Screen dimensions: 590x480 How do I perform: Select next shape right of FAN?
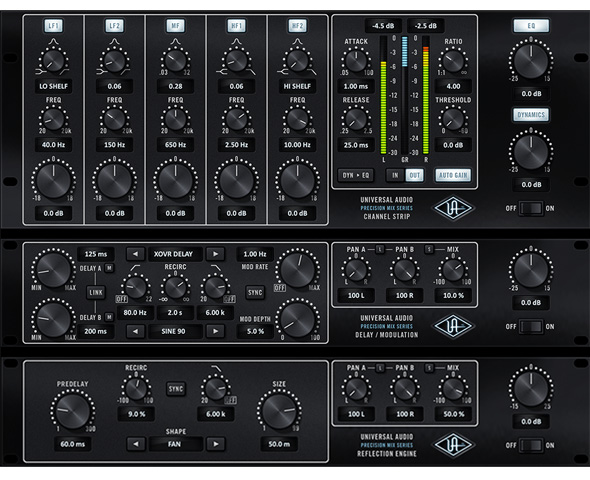click(216, 444)
